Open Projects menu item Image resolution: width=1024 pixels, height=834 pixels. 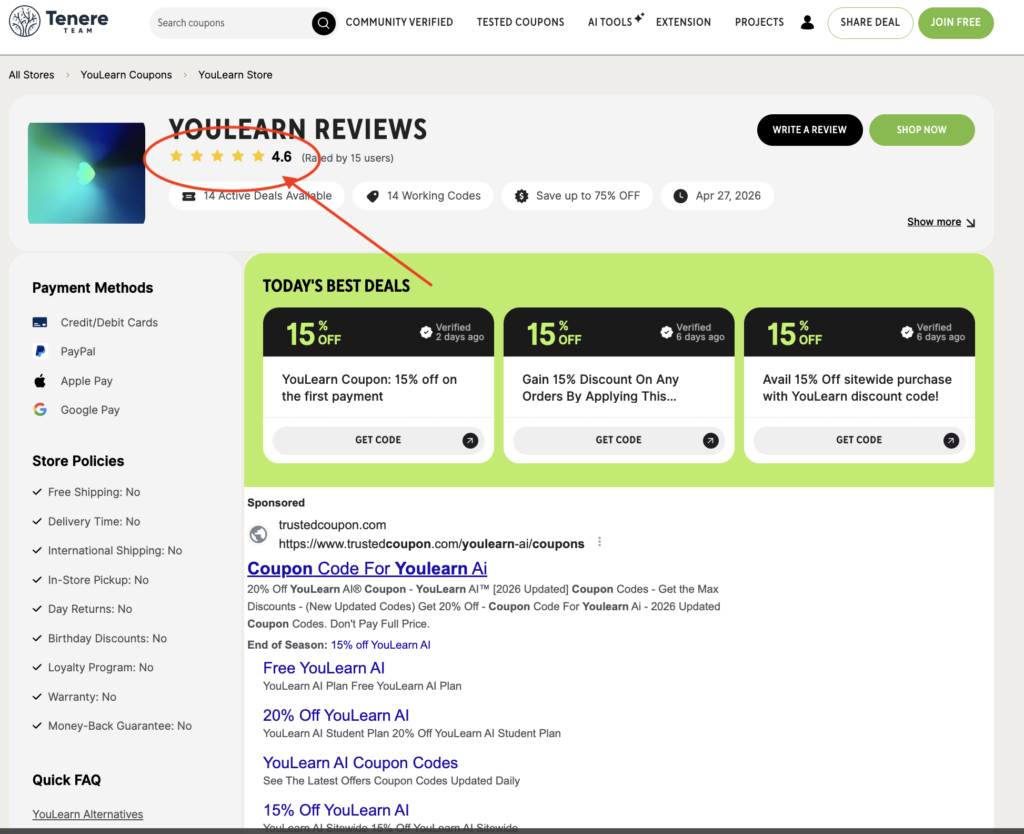point(759,22)
